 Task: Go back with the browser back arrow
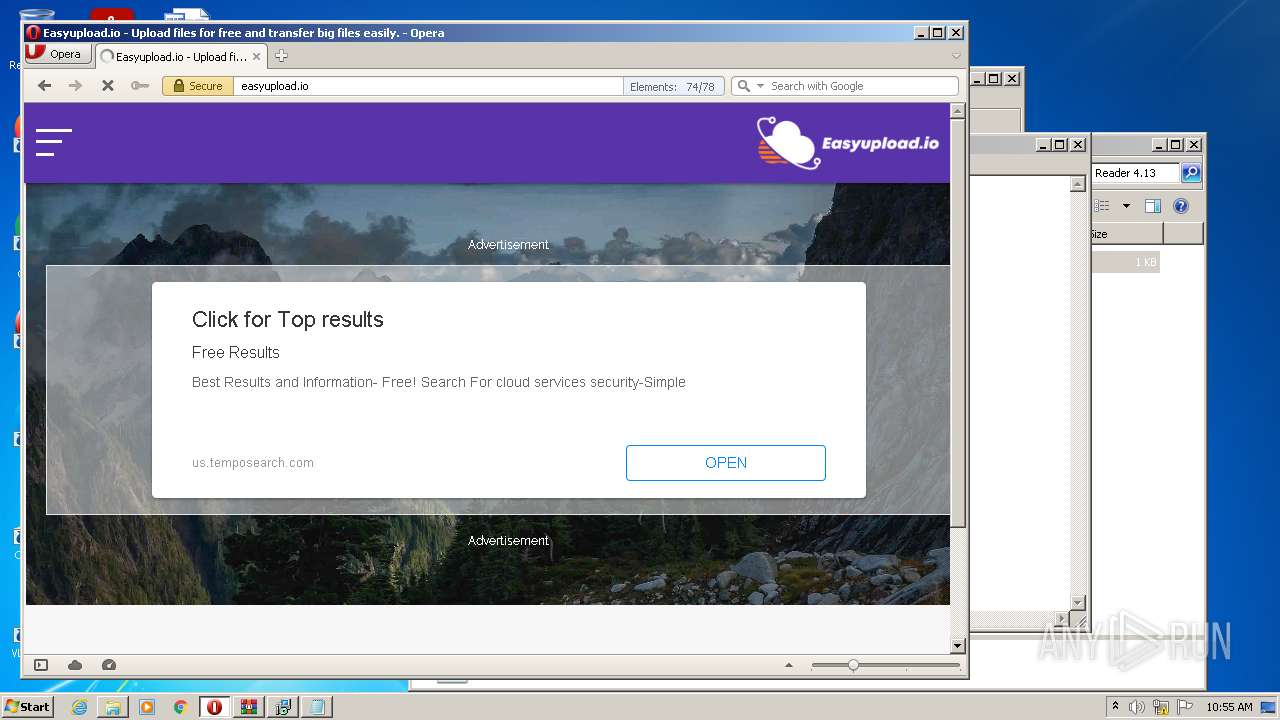44,86
